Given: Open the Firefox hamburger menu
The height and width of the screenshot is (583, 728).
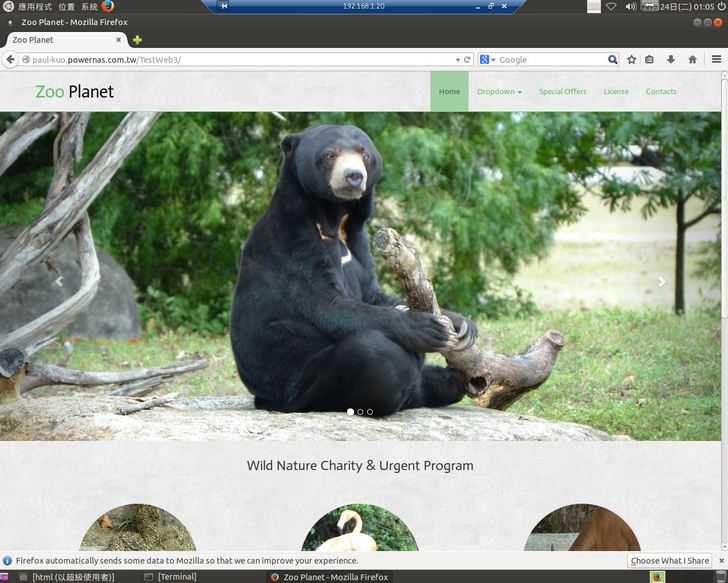Looking at the screenshot, I should [716, 59].
